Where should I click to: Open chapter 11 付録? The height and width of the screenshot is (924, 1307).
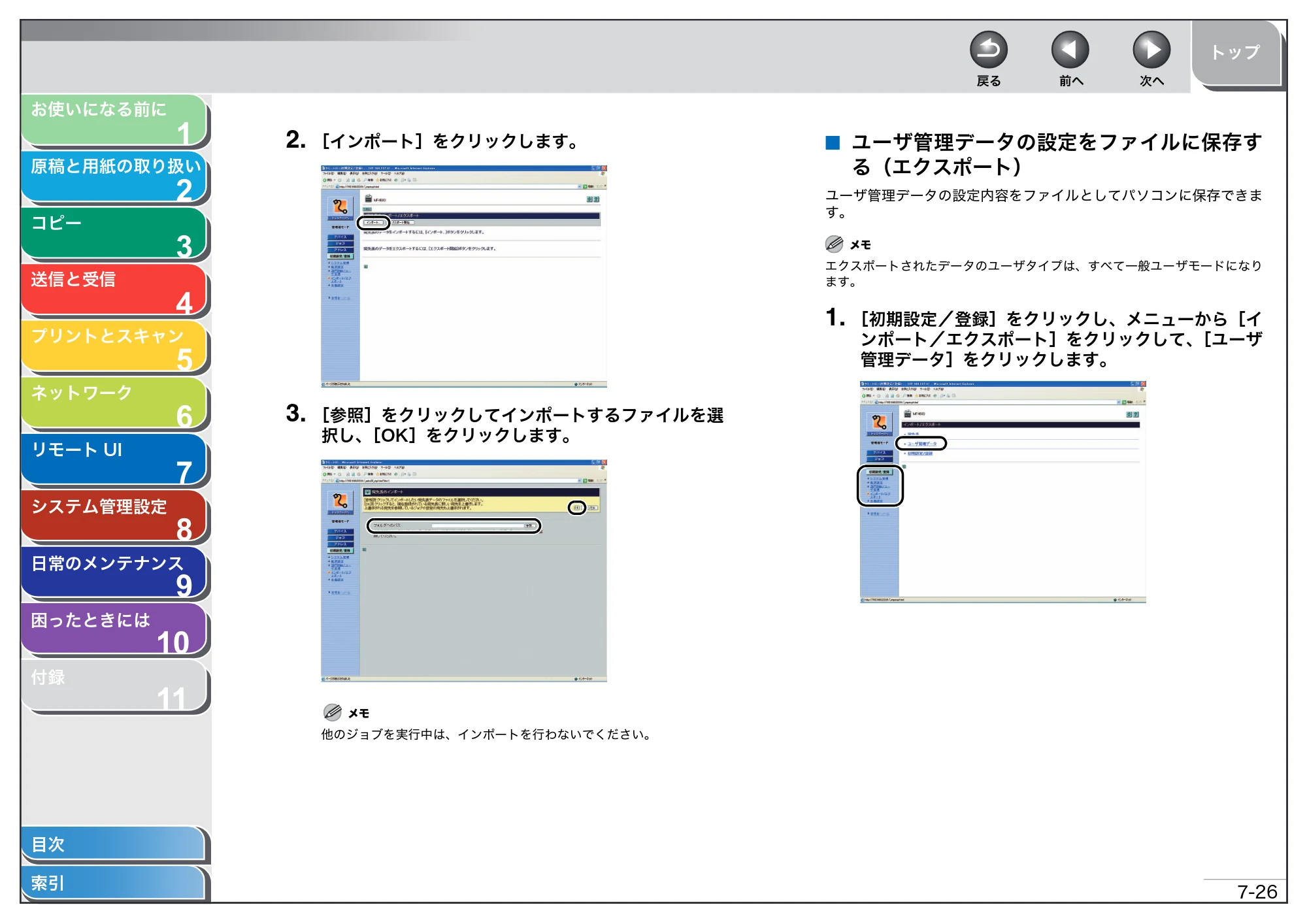point(114,687)
